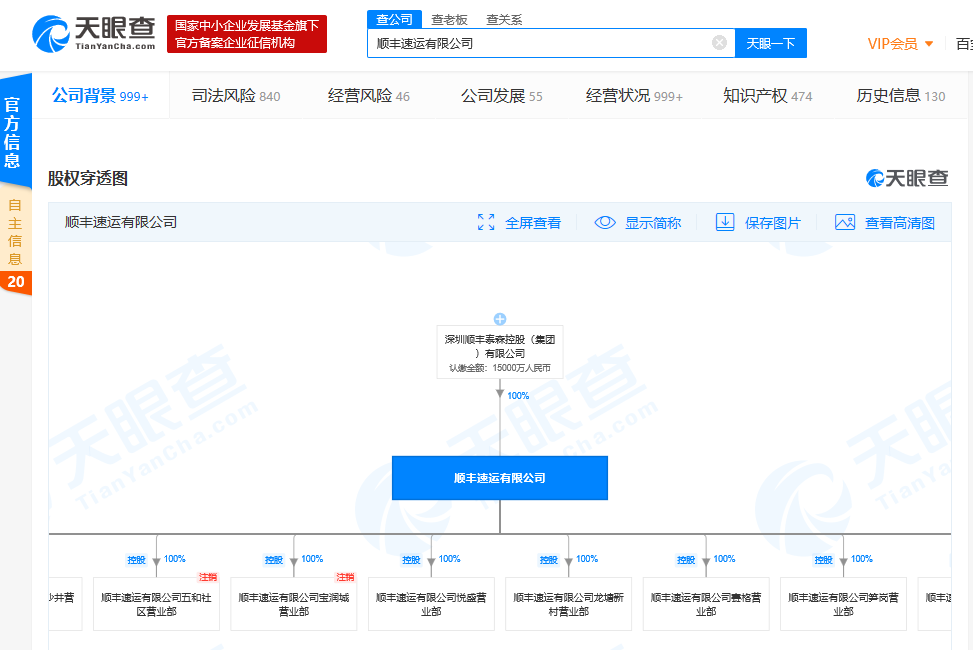Toggle the eye icon for short names
The height and width of the screenshot is (650, 973).
coord(605,222)
